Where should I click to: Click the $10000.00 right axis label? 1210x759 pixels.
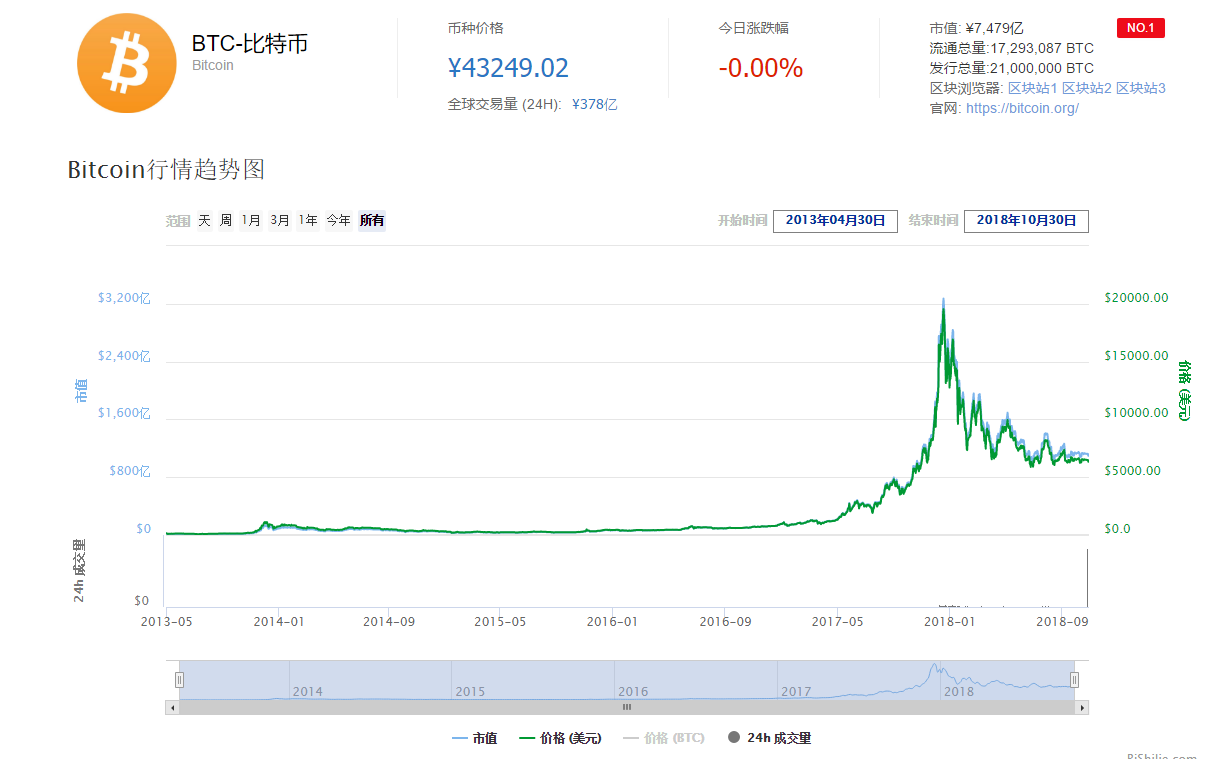1136,413
